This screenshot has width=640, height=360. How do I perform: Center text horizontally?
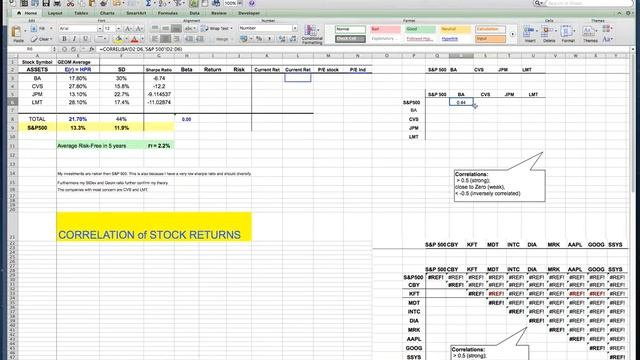coord(165,39)
